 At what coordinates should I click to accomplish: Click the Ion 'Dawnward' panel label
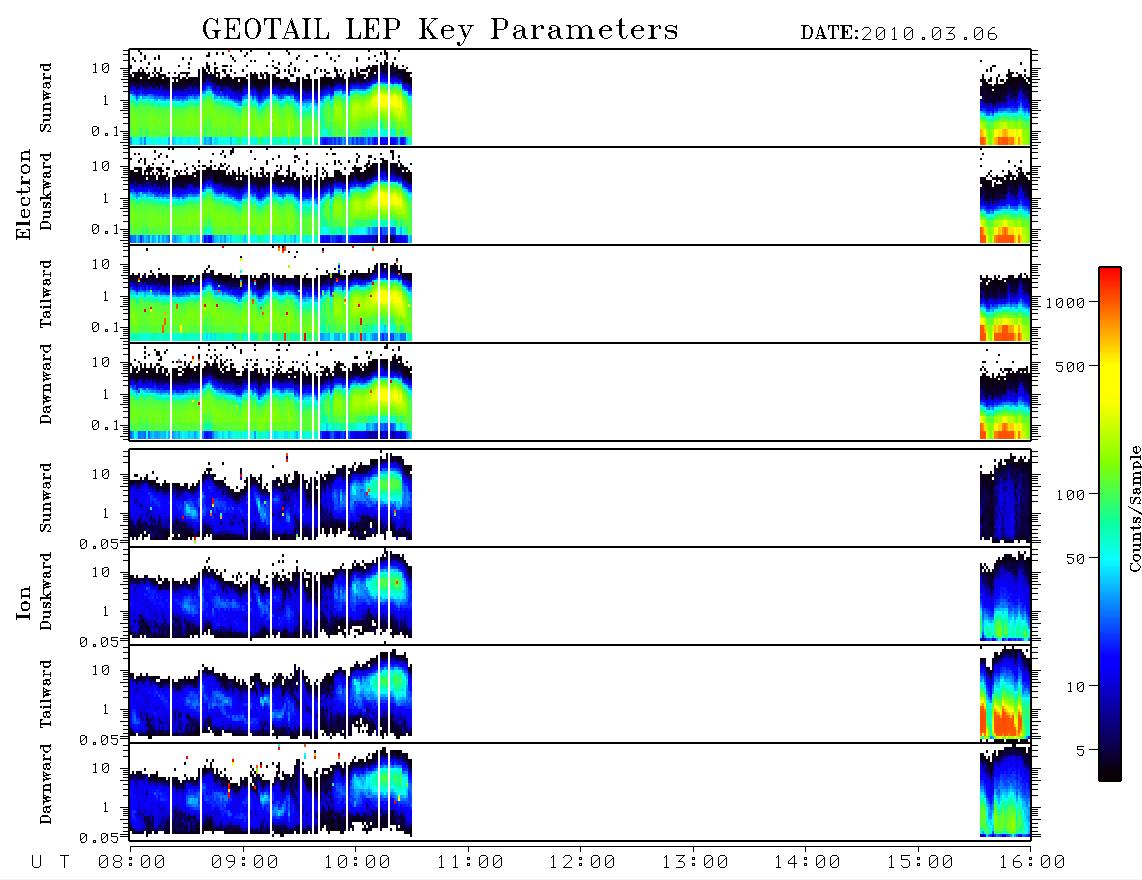pos(46,784)
